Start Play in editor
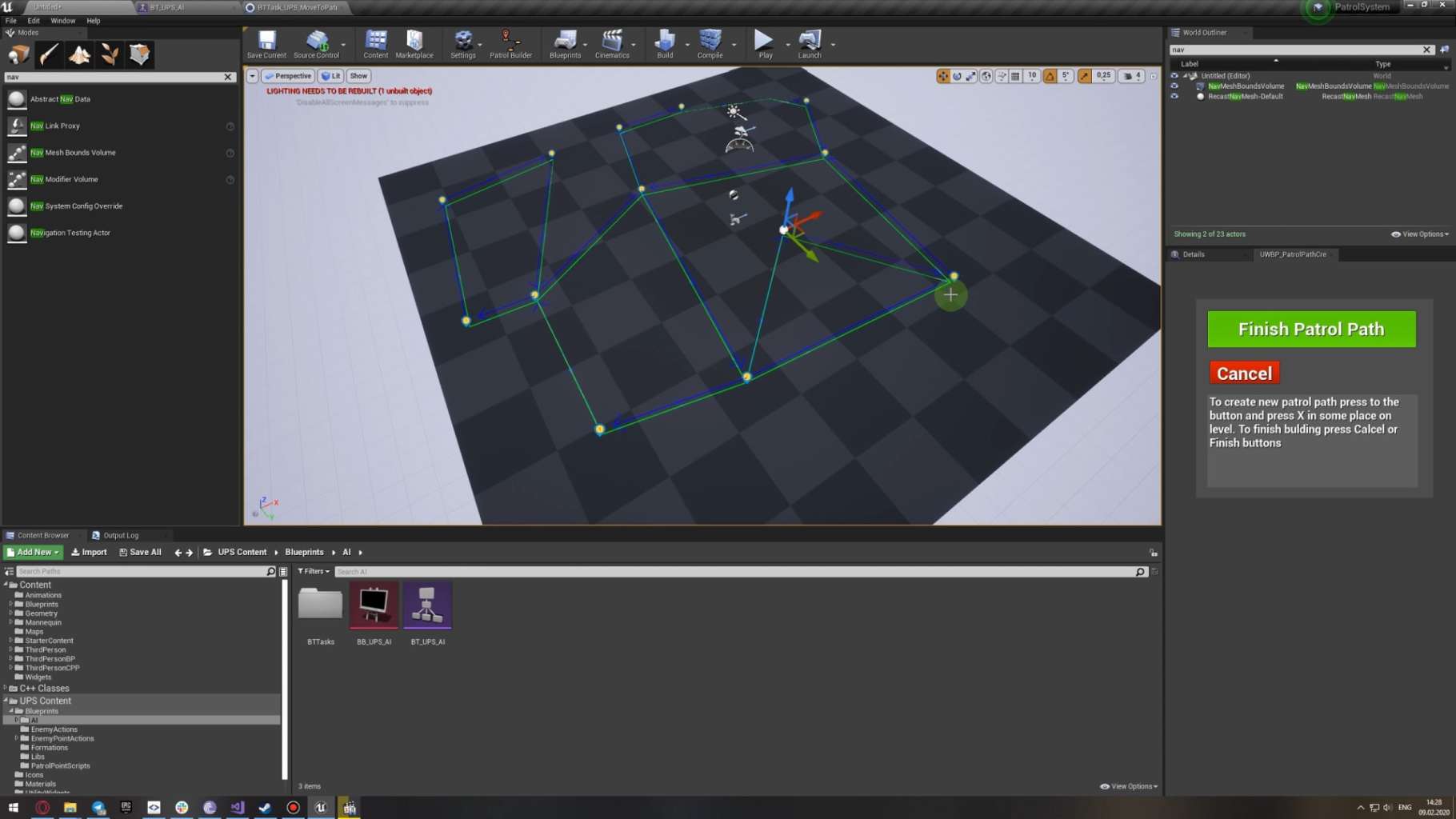The image size is (1456, 819). [765, 44]
